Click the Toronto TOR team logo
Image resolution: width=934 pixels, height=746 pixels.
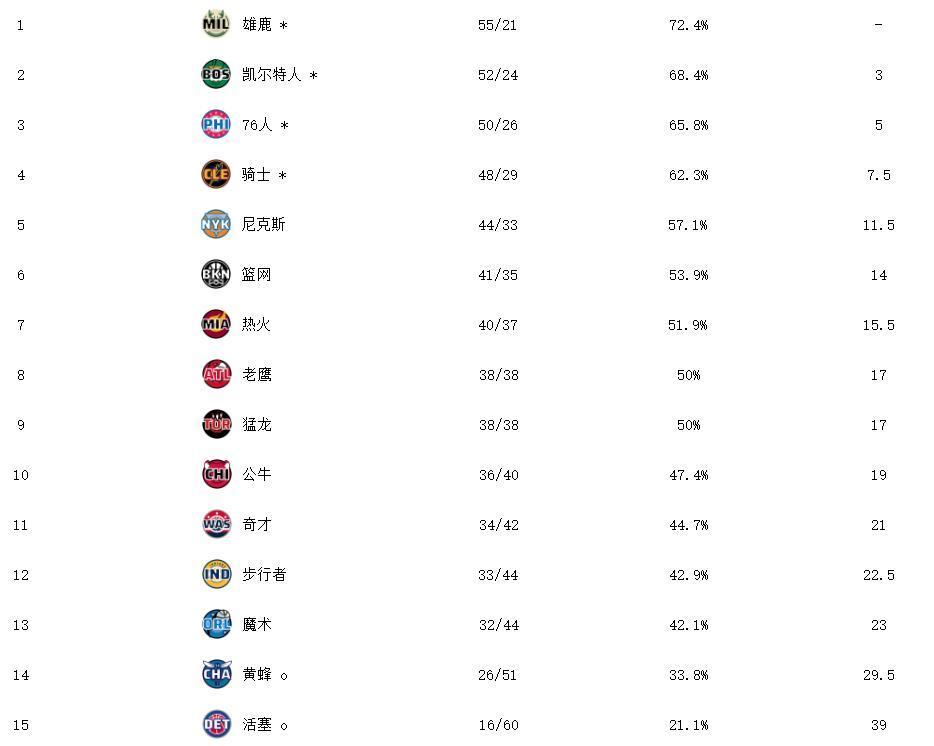pos(216,425)
